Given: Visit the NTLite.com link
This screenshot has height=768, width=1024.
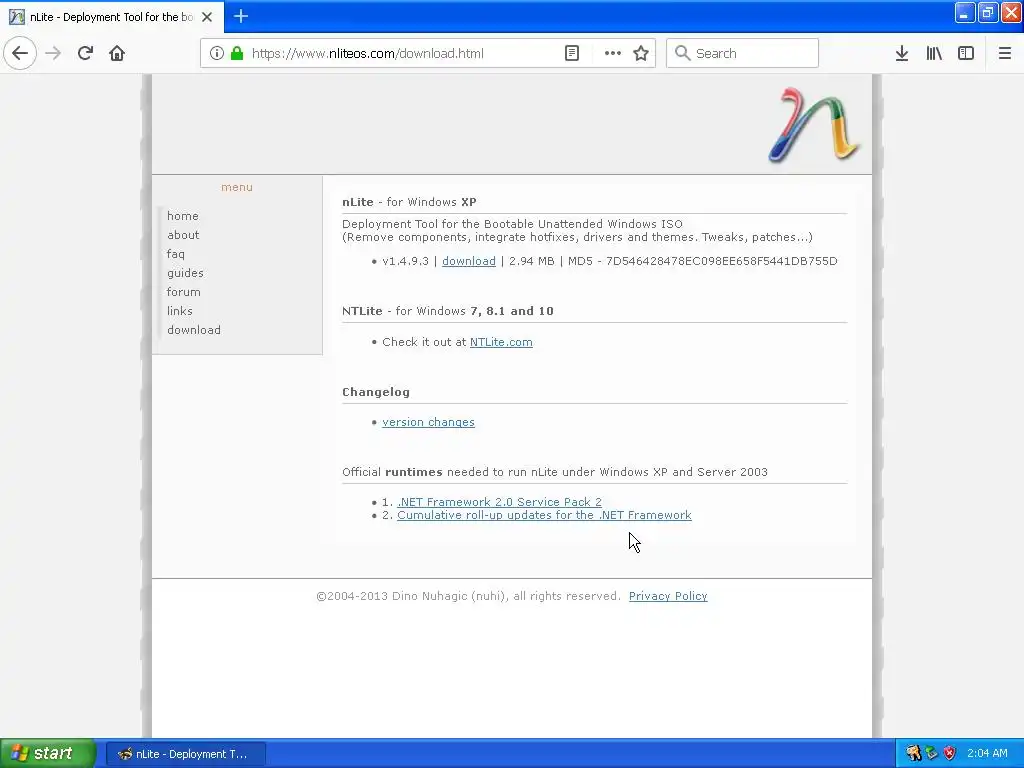Looking at the screenshot, I should [501, 342].
